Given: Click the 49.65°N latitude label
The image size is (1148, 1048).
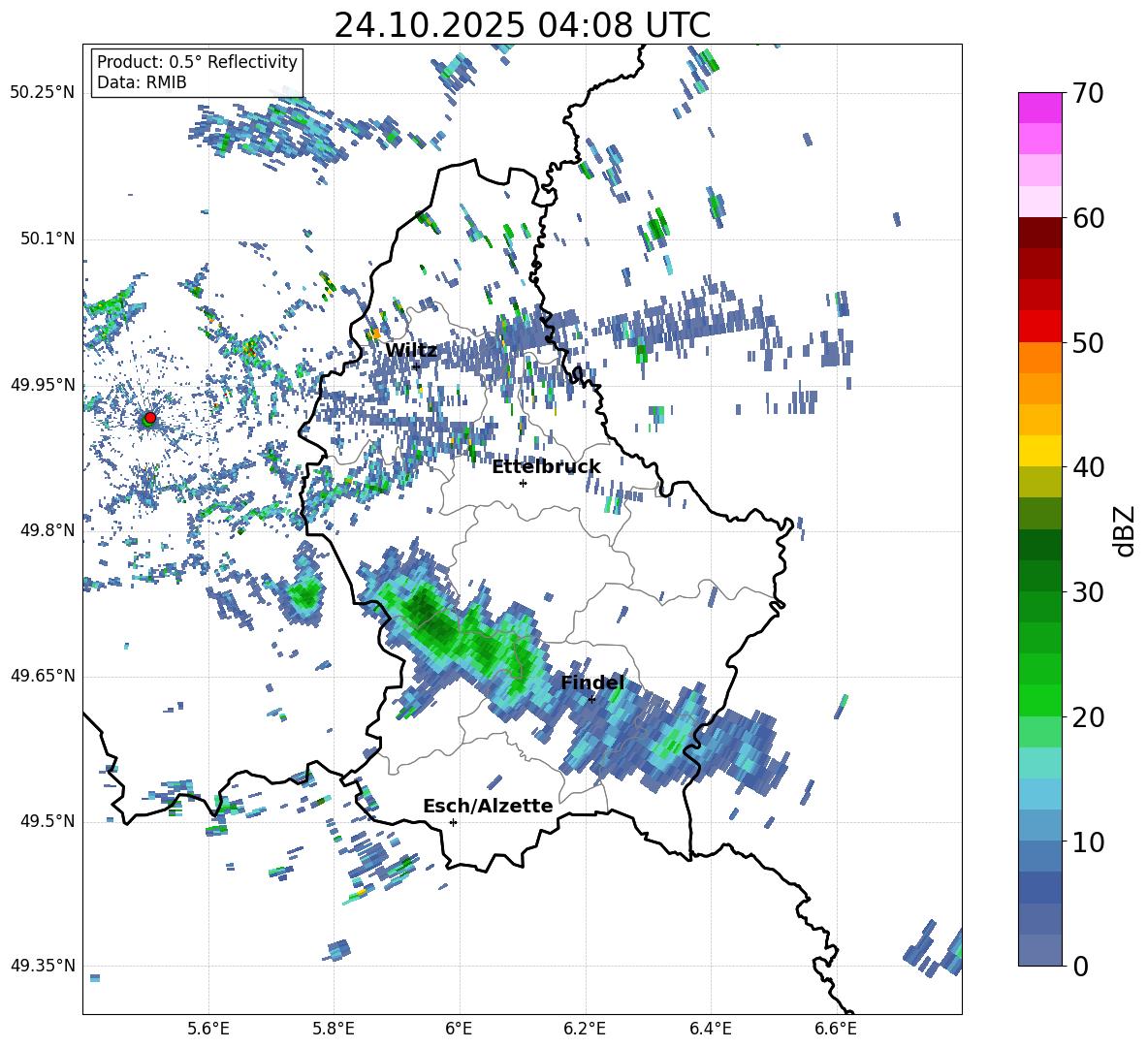Looking at the screenshot, I should tap(43, 676).
